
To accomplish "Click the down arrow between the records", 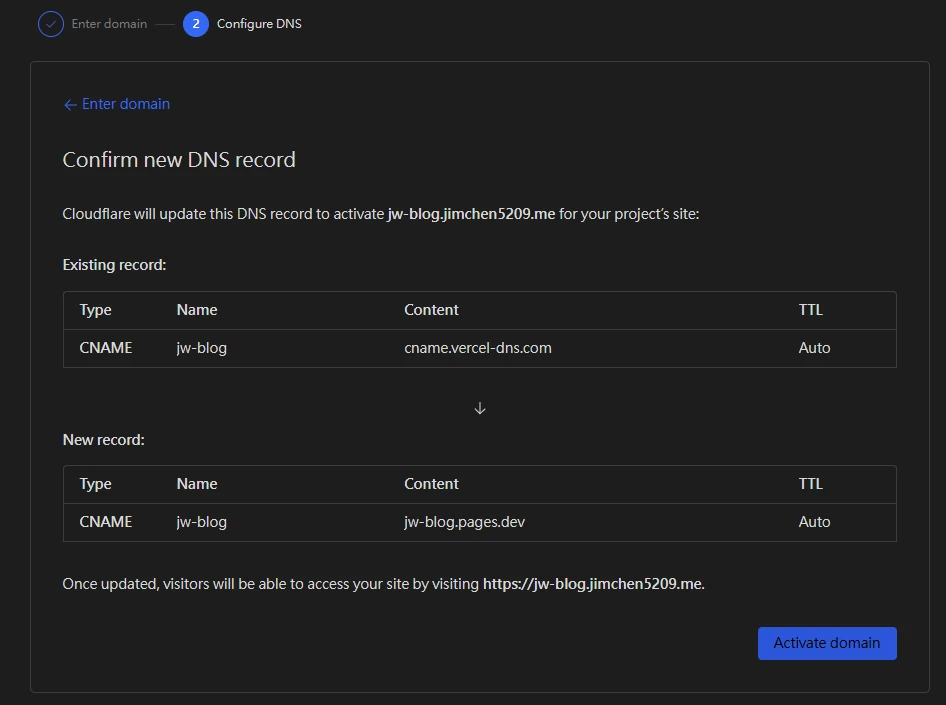I will click(480, 408).
